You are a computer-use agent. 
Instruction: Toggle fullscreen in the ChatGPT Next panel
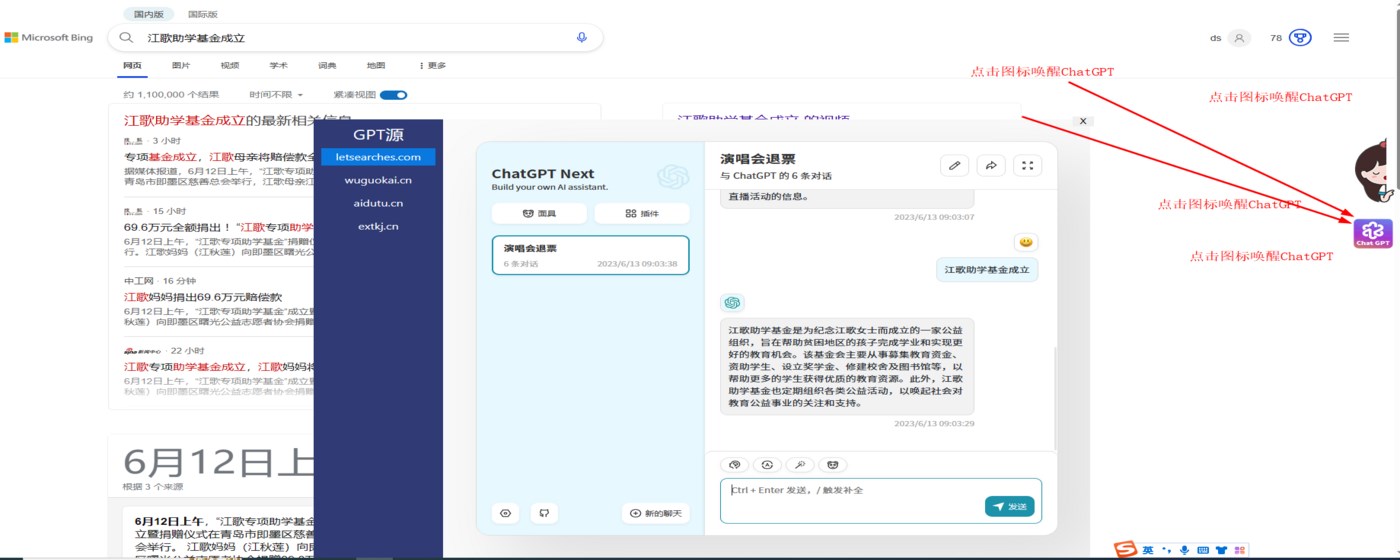tap(1028, 166)
